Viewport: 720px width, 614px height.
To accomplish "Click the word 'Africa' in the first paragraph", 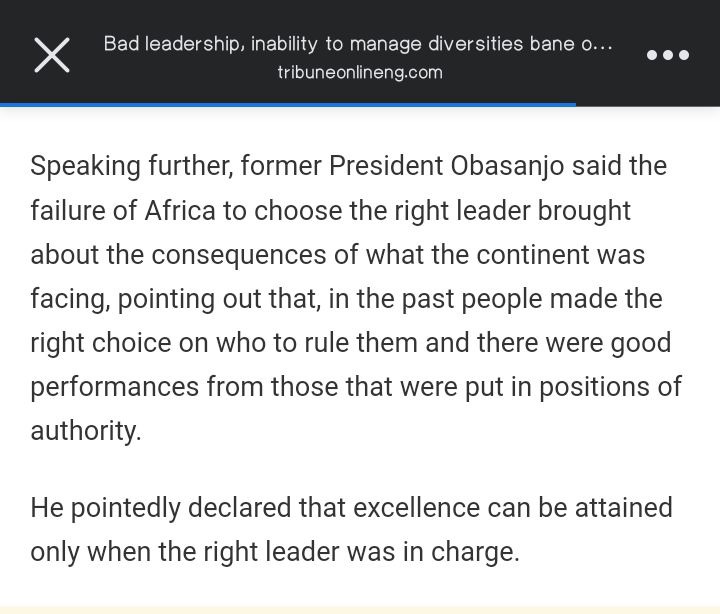I will (x=180, y=211).
